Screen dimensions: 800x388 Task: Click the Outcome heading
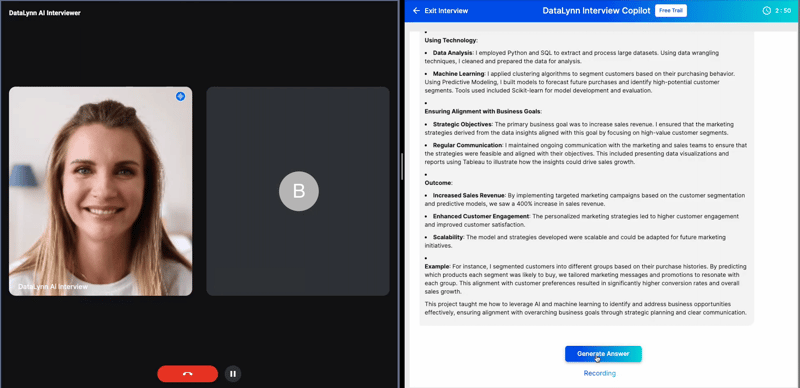438,183
